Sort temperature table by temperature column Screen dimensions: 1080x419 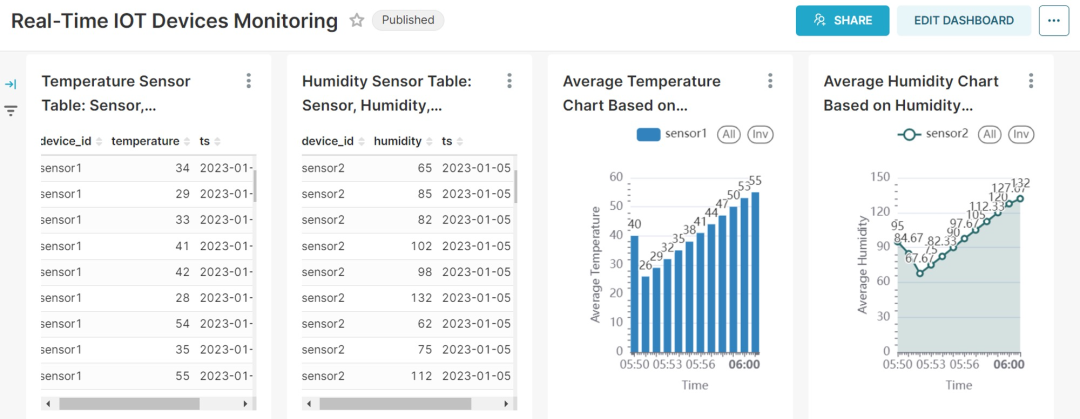[x=151, y=141]
